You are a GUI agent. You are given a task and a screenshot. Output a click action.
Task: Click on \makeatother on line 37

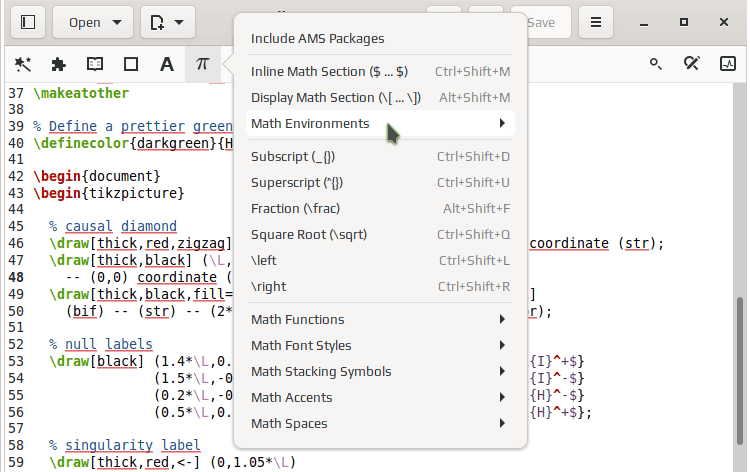[81, 93]
